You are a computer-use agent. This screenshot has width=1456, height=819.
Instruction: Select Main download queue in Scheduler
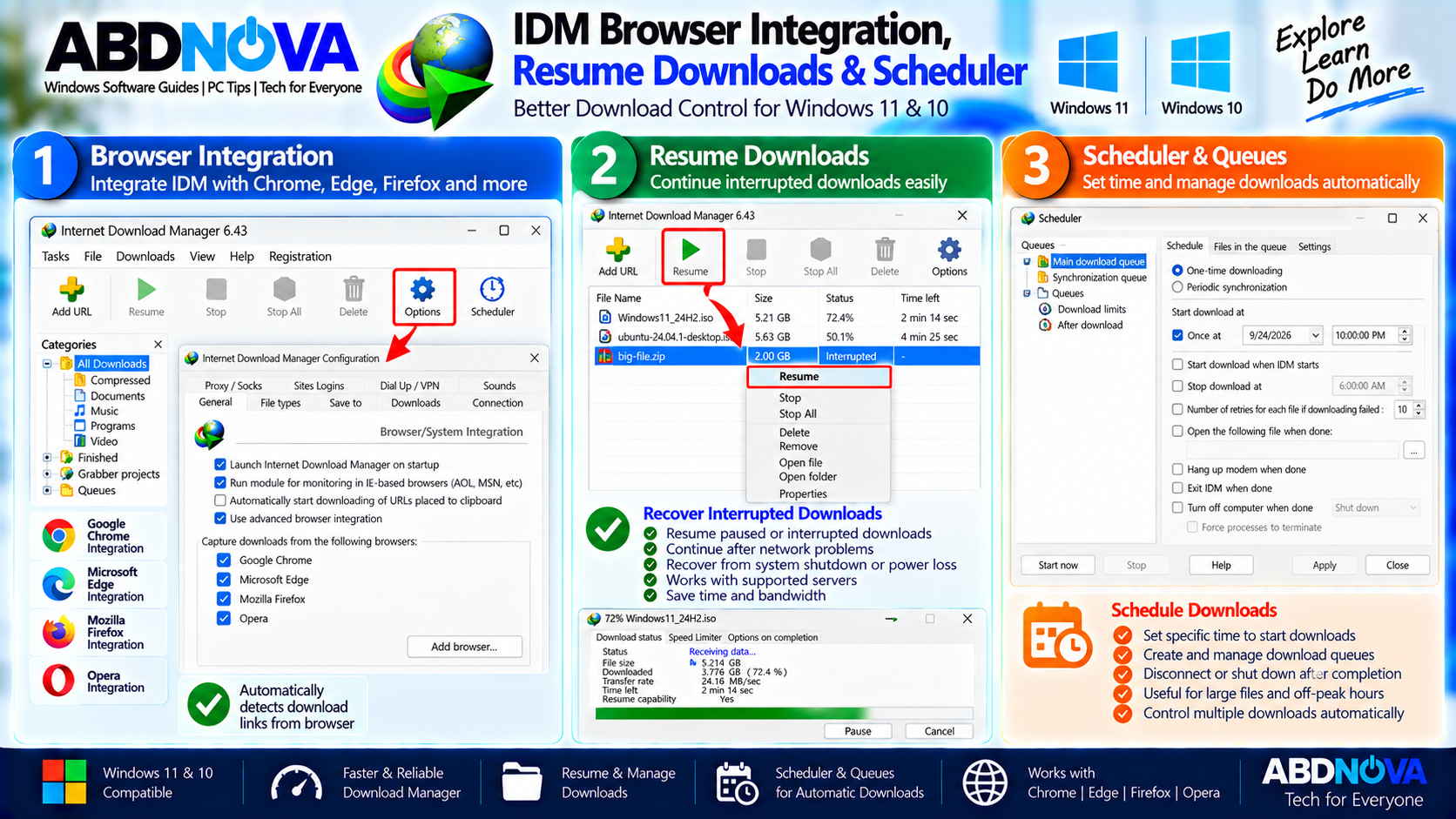[x=1091, y=261]
